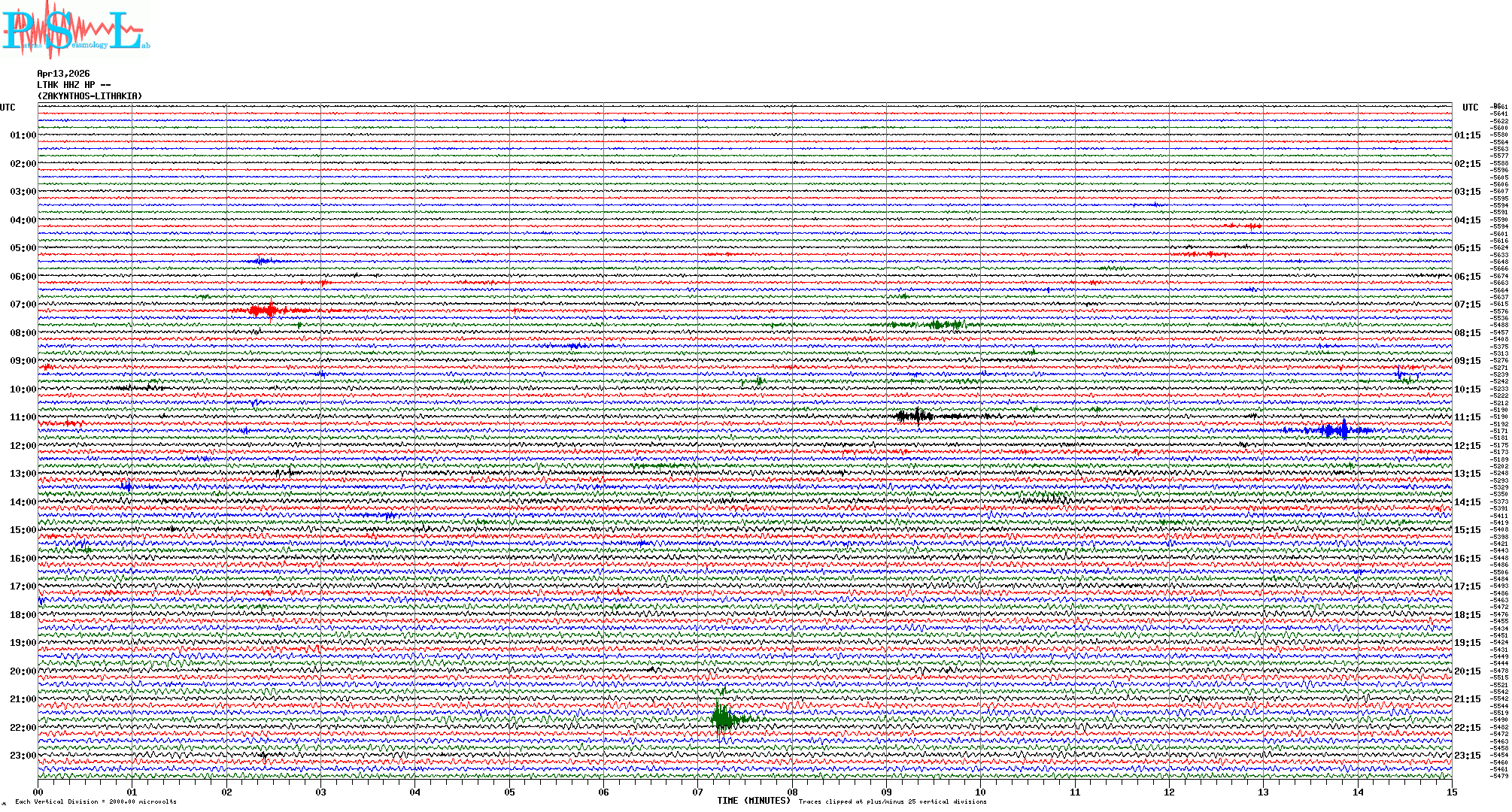Click the 06:15 label on right axis

coord(1467,277)
